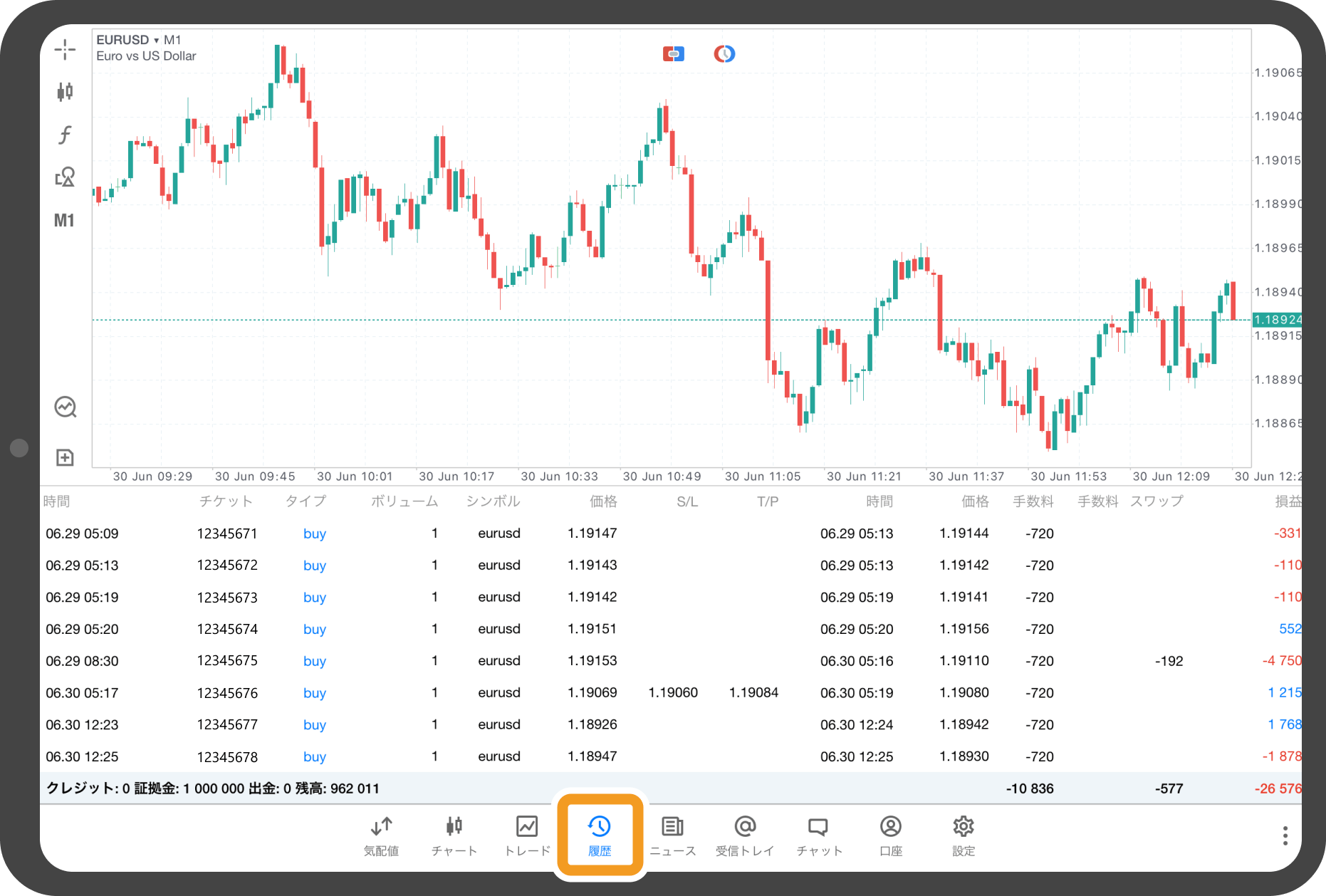Select history row with ticket 12345677

click(x=671, y=724)
